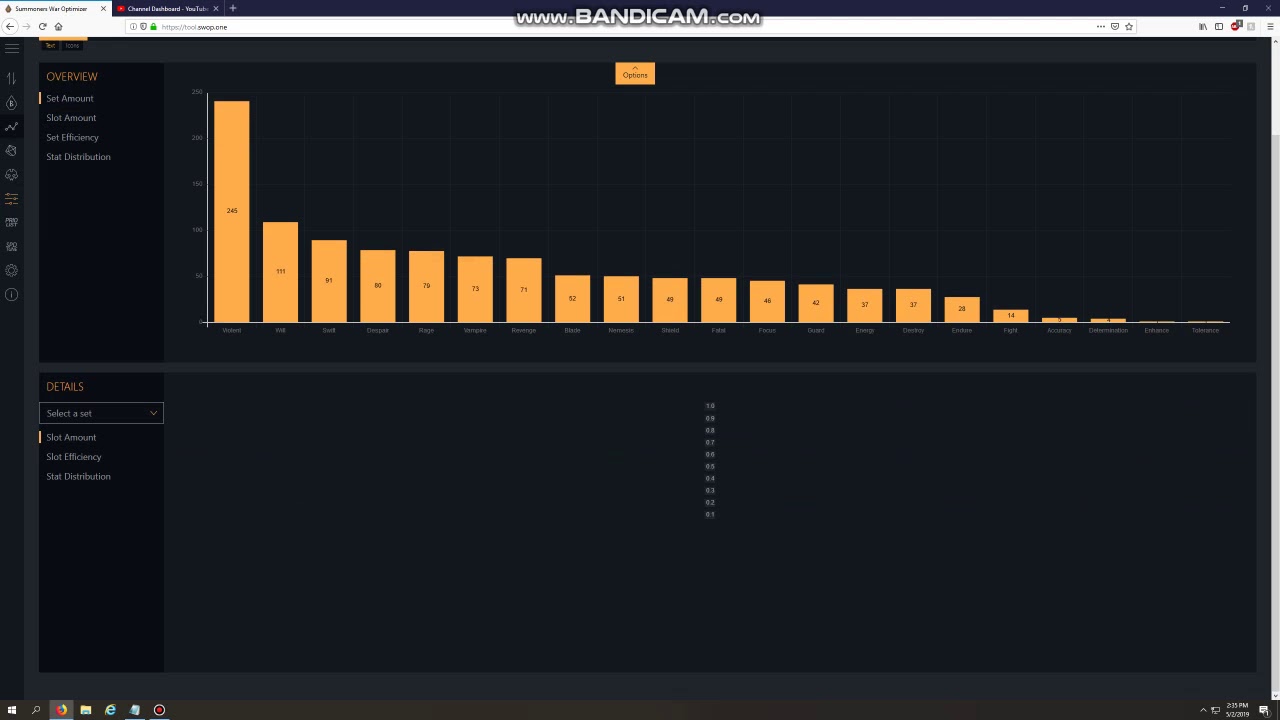Open the red uBlock extension icon
The height and width of the screenshot is (720, 1280).
point(1236,26)
